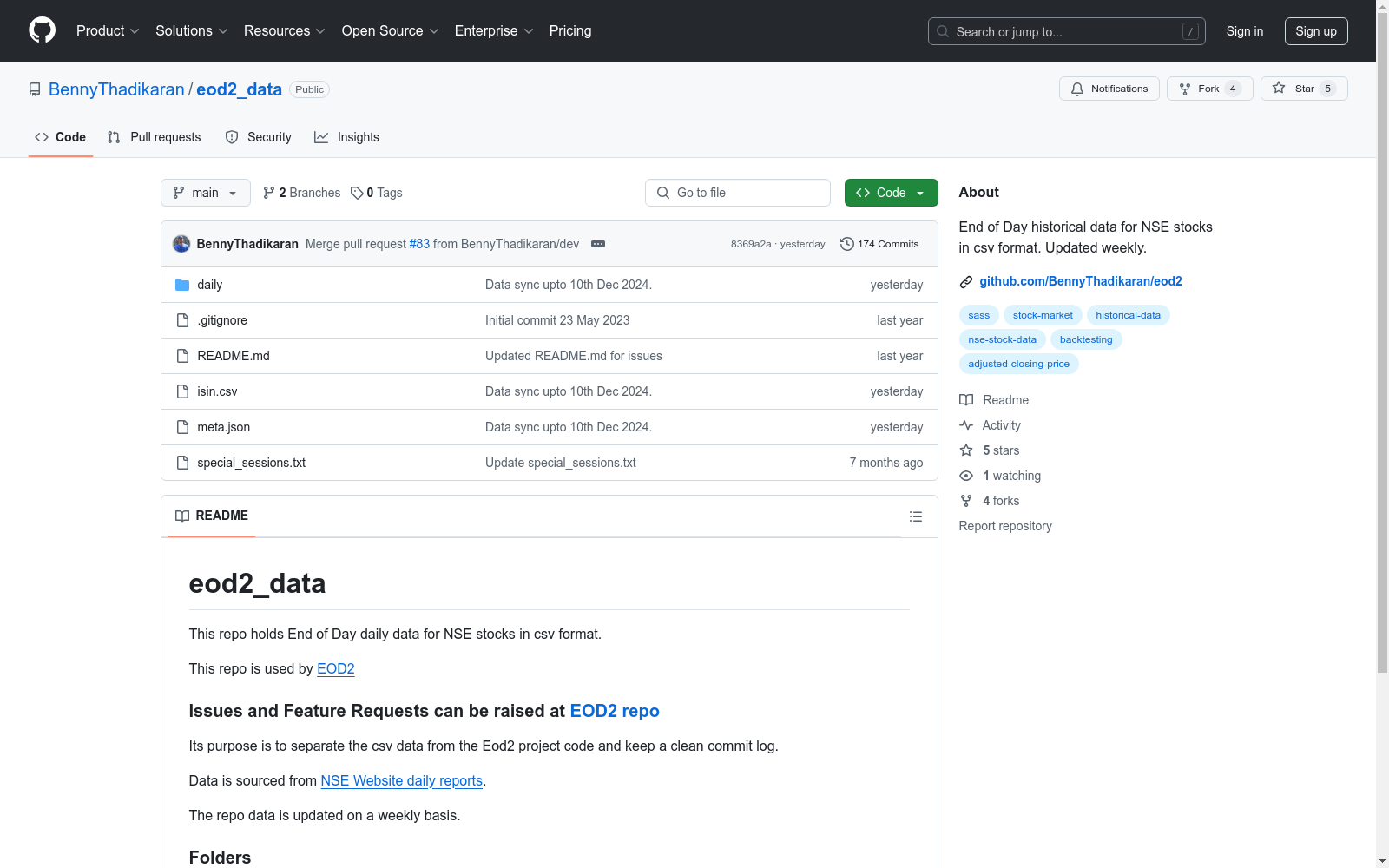Click the file icon beside special_sessions.txt
The width and height of the screenshot is (1389, 868).
[182, 463]
